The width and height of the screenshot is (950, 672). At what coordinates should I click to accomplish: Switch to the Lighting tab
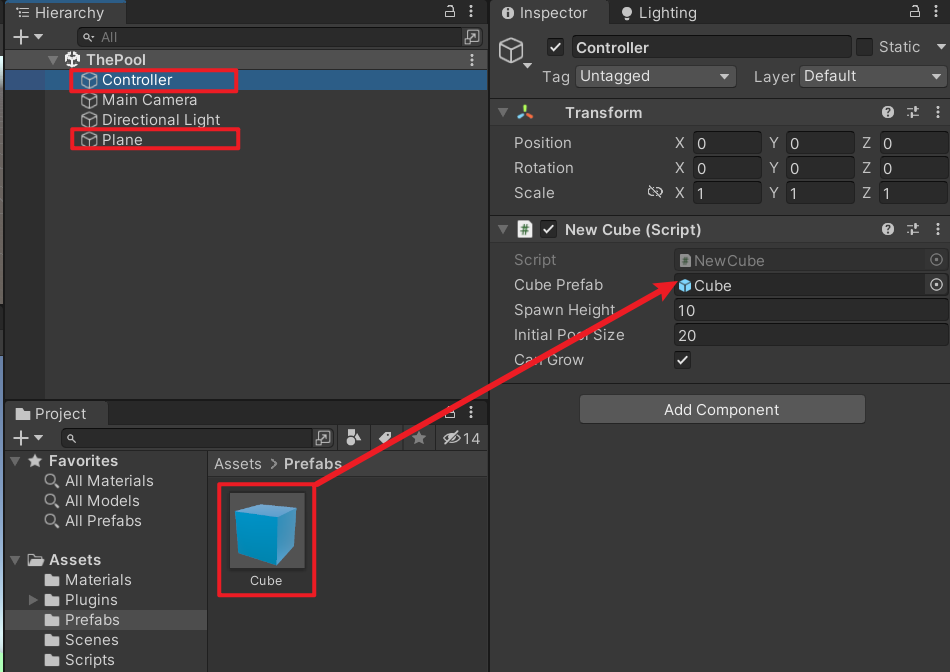(659, 13)
